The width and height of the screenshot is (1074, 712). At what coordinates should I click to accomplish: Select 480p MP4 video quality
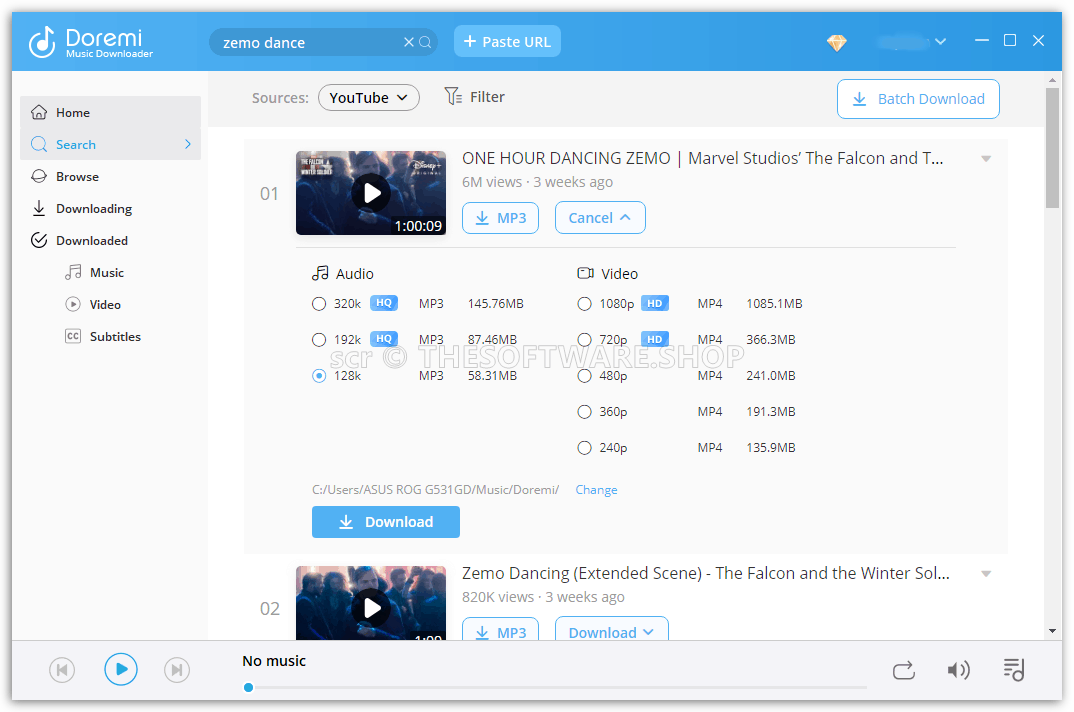pos(584,376)
